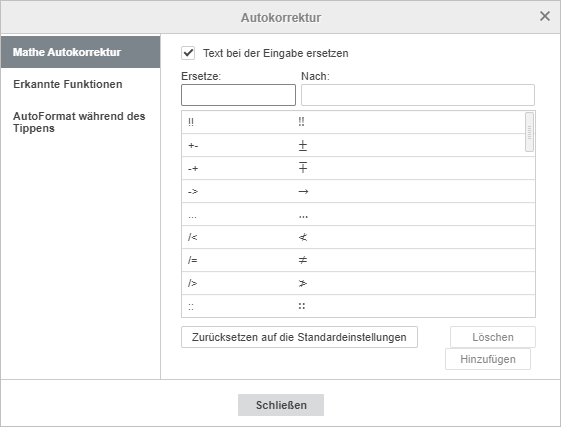Viewport: 561px width, 427px height.
Task: Select the /= not-equal symbol row
Action: 358,260
